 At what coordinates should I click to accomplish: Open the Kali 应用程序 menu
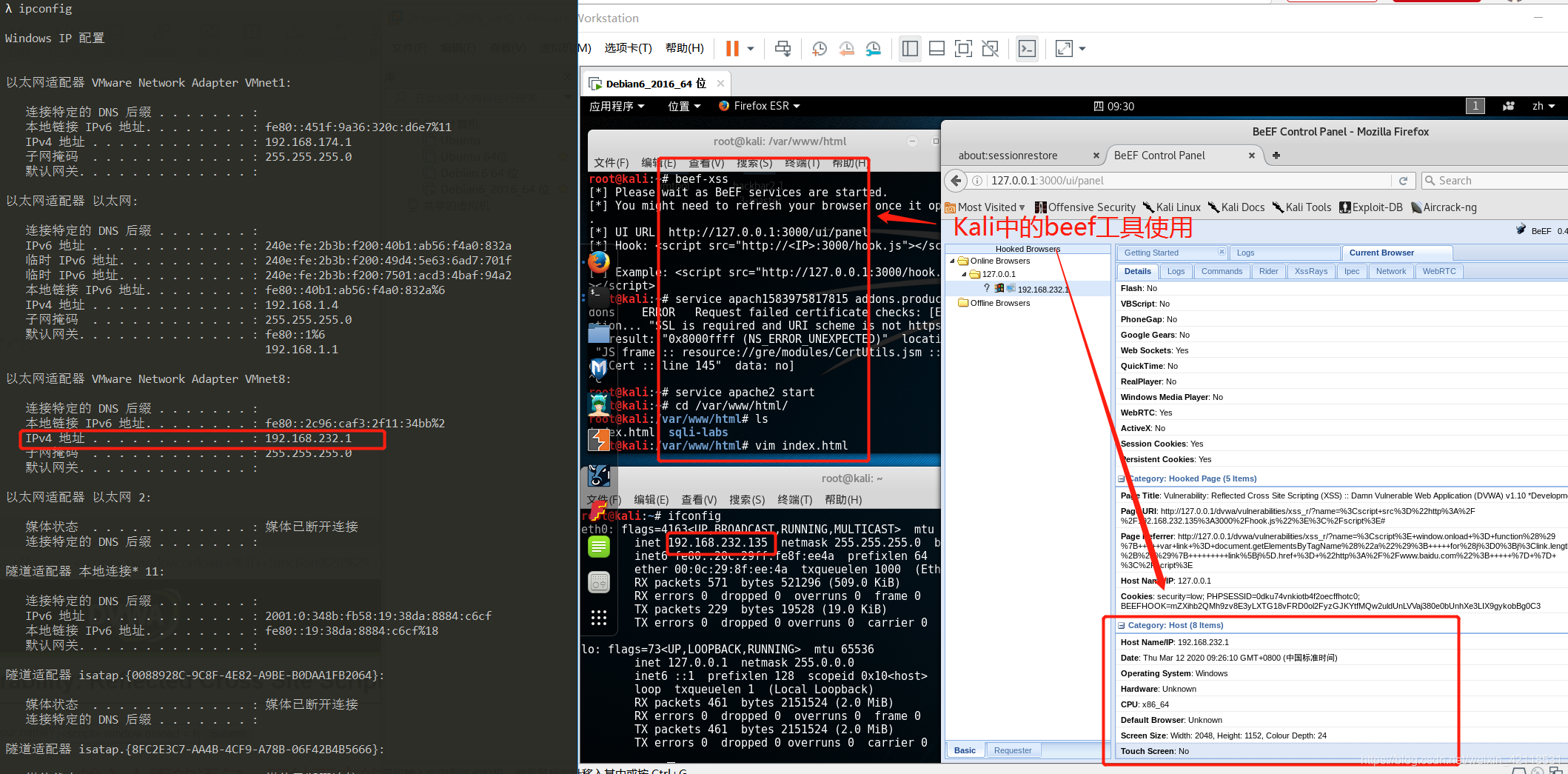coord(617,106)
